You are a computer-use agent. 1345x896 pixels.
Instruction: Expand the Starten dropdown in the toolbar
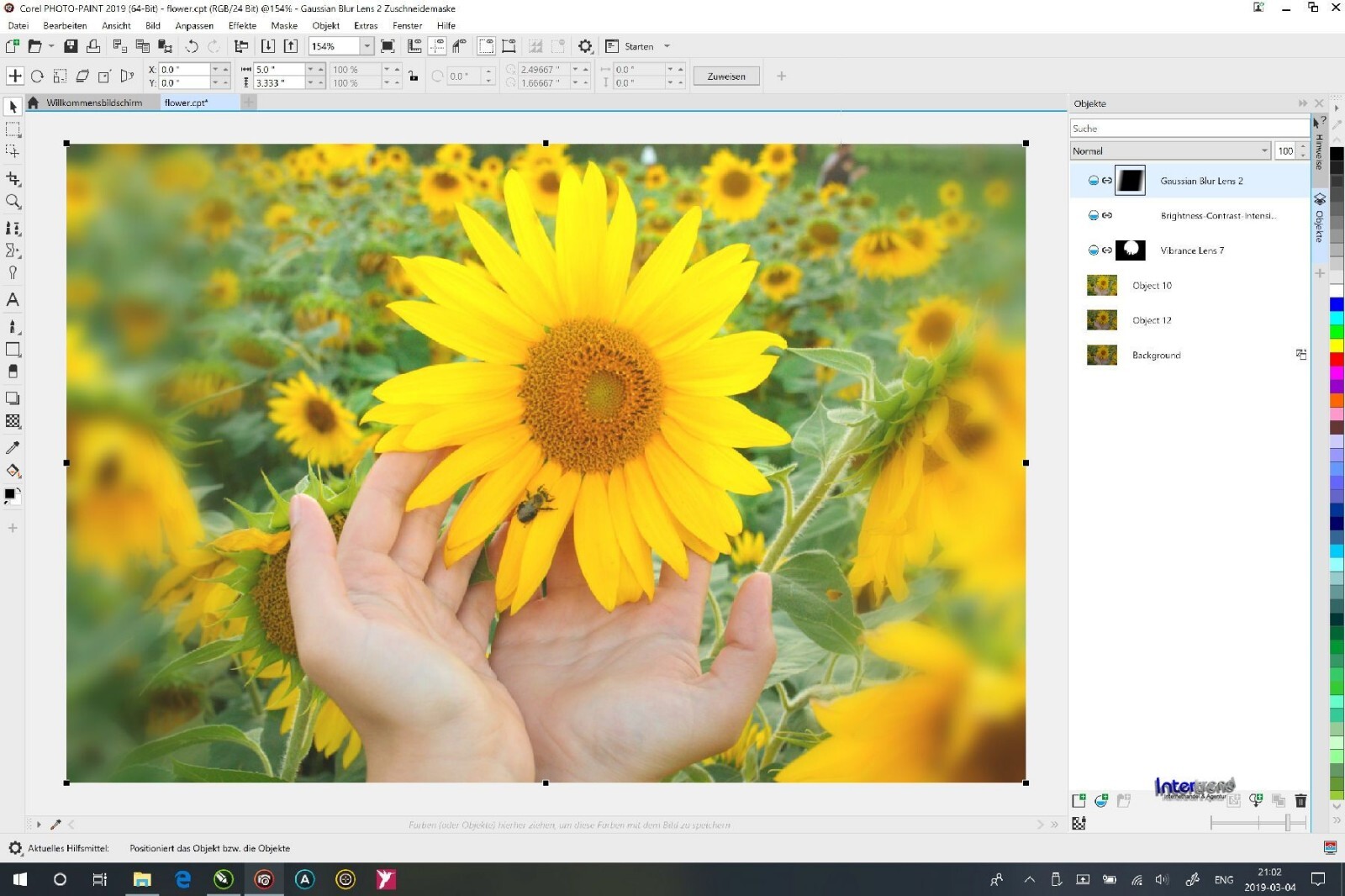pos(665,46)
